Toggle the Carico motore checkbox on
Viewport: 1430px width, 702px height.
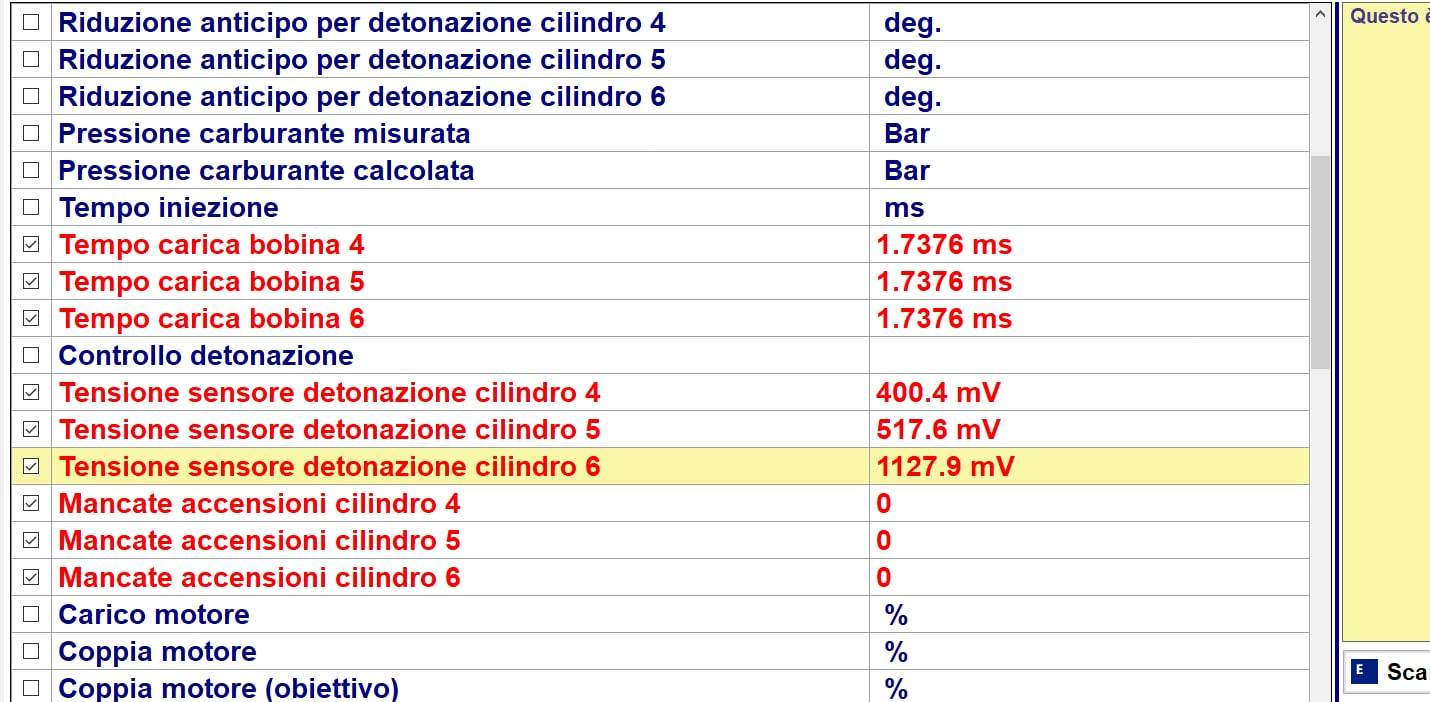click(31, 614)
